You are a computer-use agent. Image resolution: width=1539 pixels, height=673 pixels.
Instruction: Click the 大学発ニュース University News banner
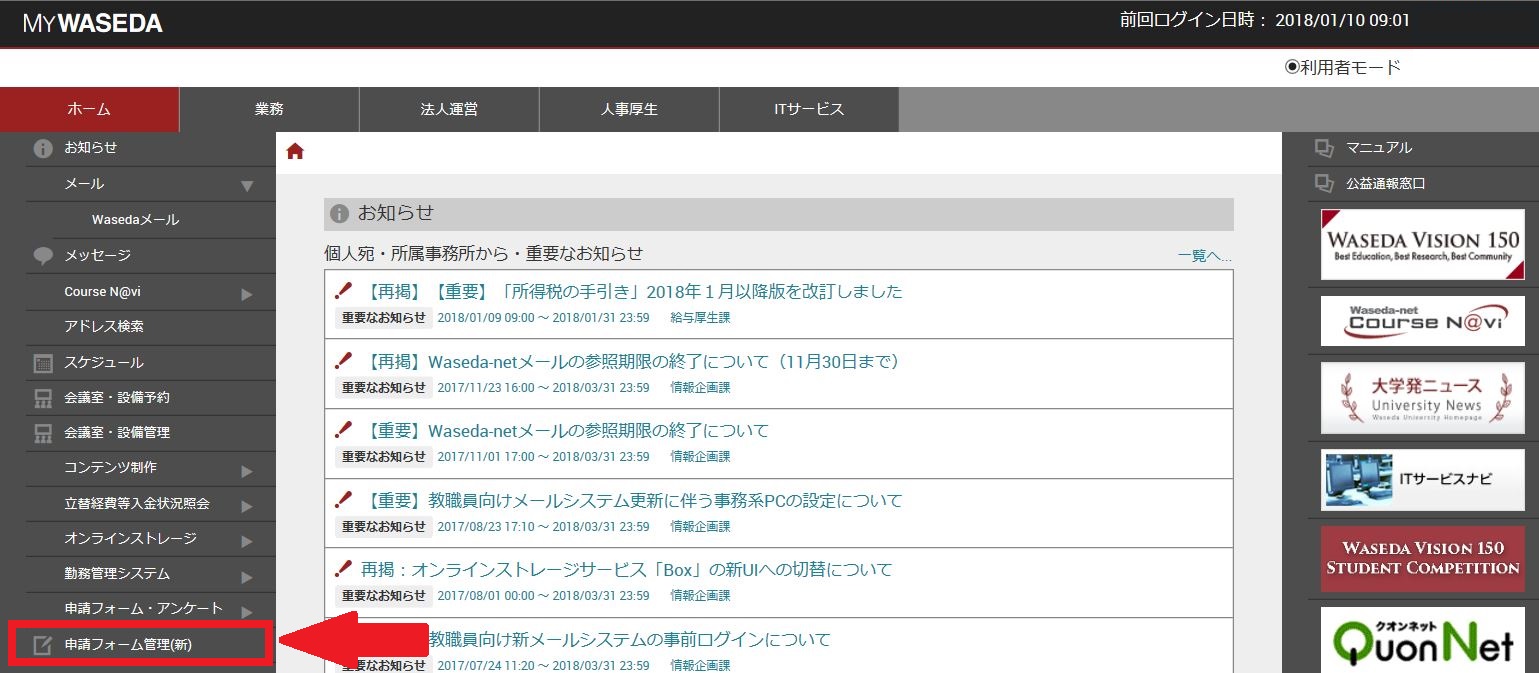click(x=1422, y=397)
